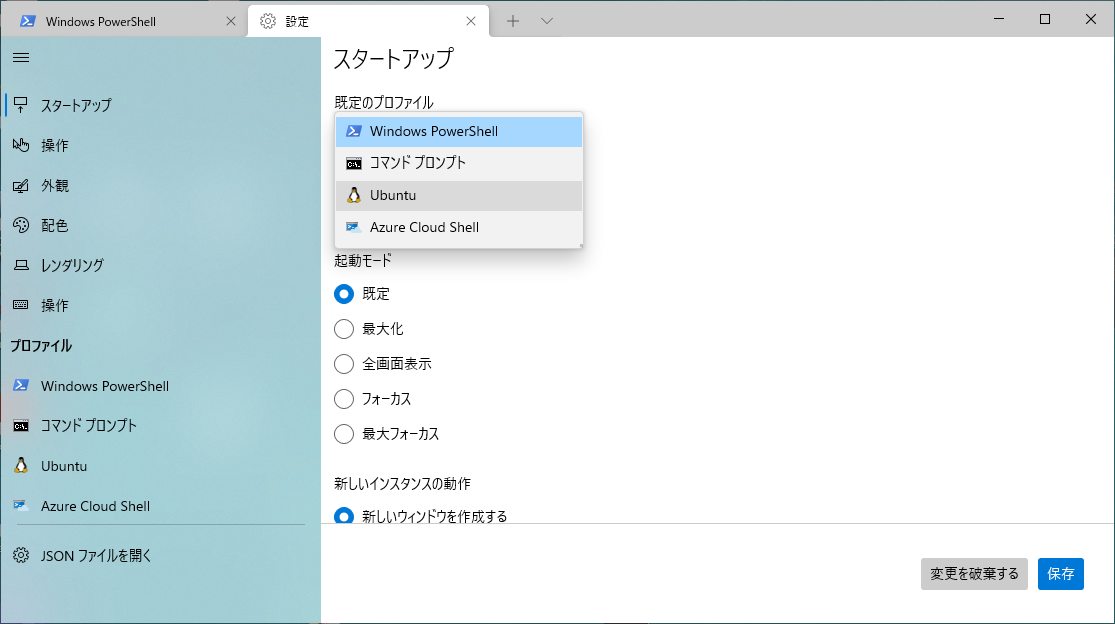Close the Windows PowerShell tab
Viewport: 1115px width, 624px height.
tap(230, 21)
